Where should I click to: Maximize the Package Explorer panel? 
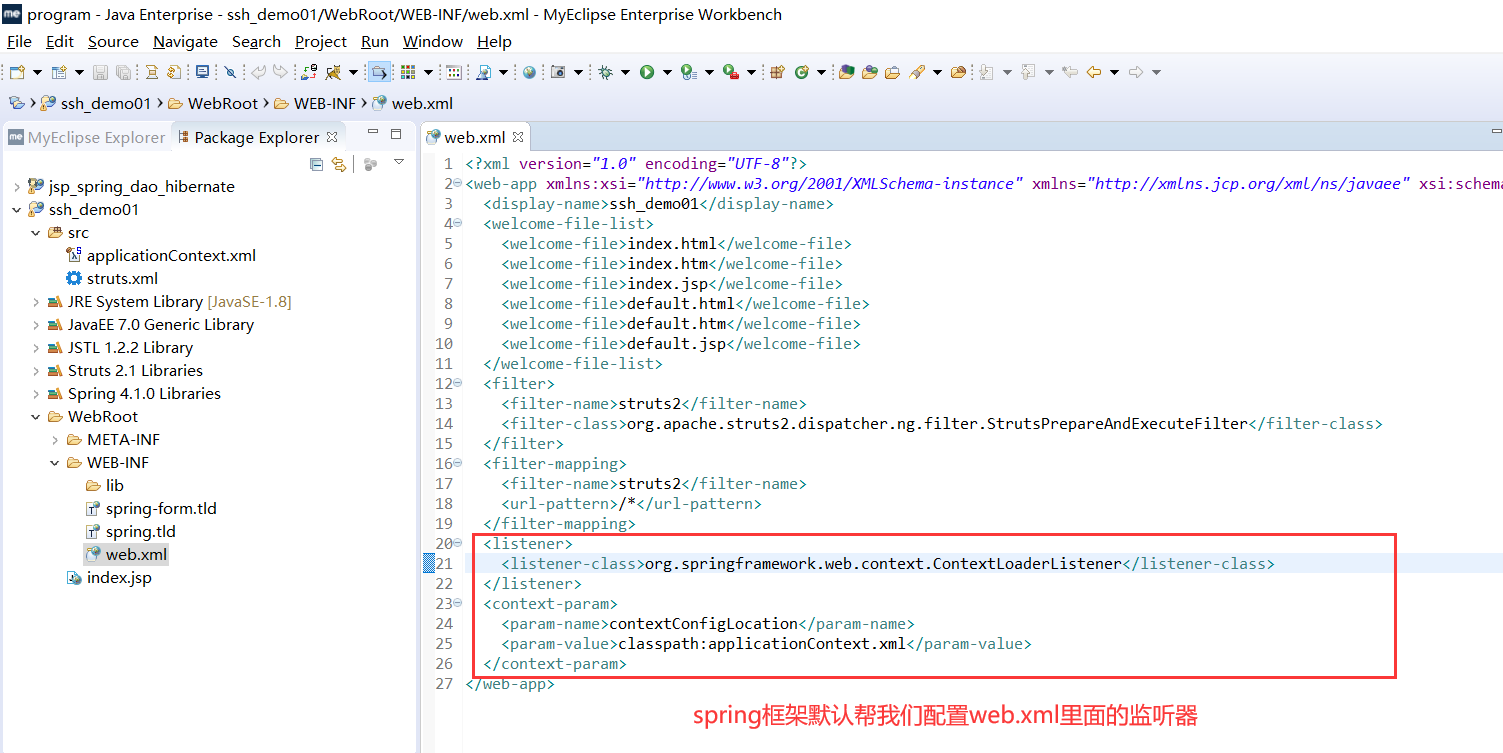[x=396, y=132]
